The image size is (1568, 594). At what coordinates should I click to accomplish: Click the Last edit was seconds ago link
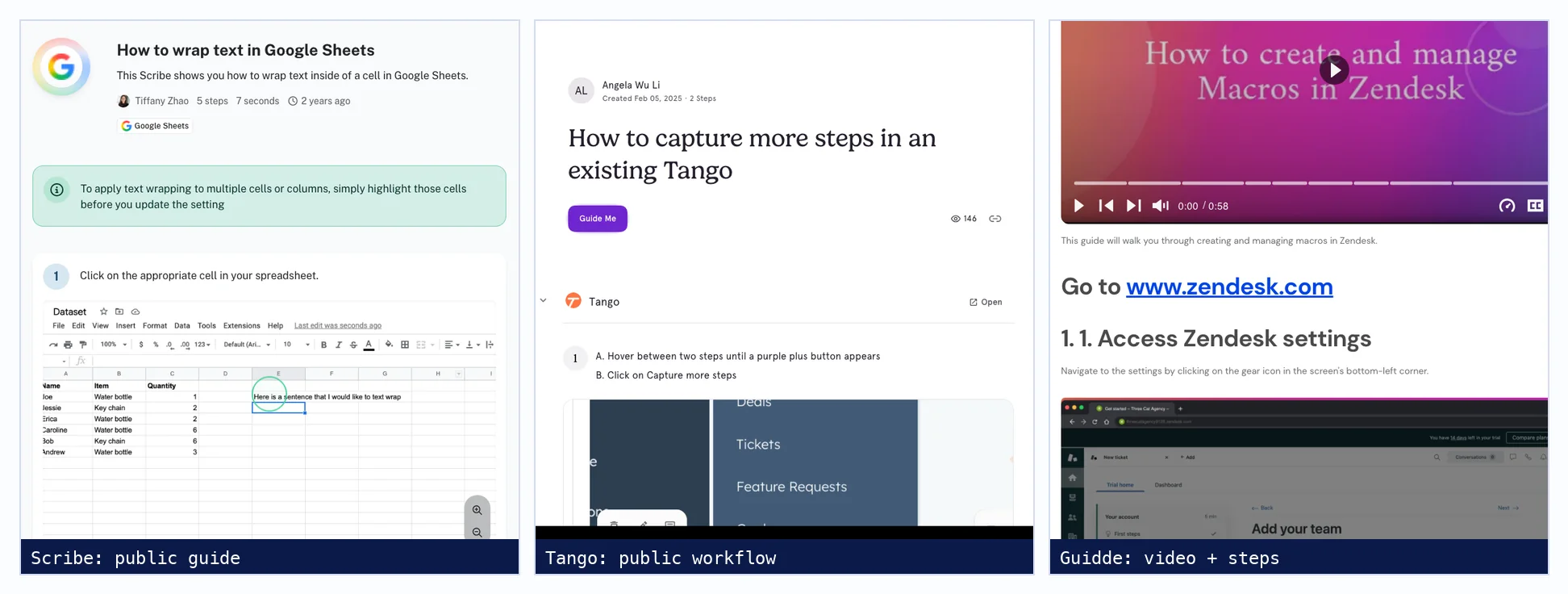coord(338,326)
